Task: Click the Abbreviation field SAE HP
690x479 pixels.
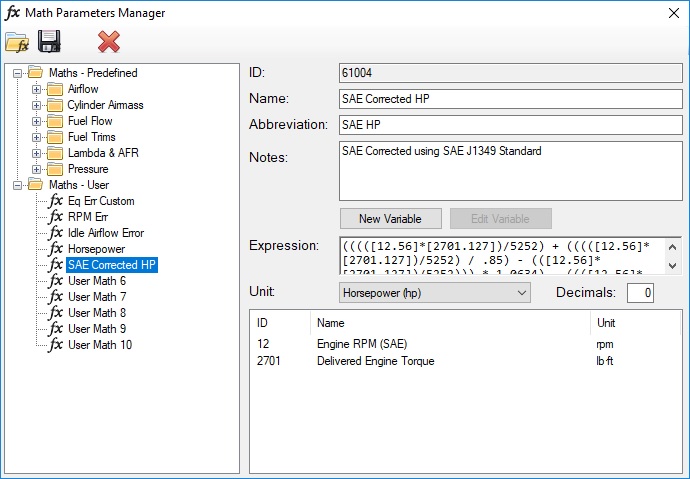Action: (x=509, y=124)
